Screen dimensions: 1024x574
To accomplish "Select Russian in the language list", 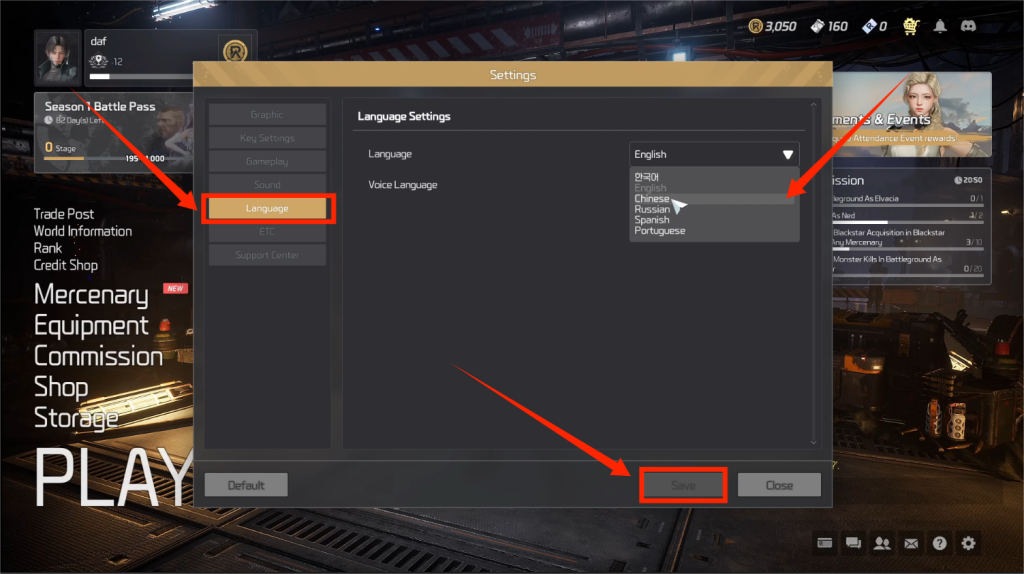I will point(652,209).
